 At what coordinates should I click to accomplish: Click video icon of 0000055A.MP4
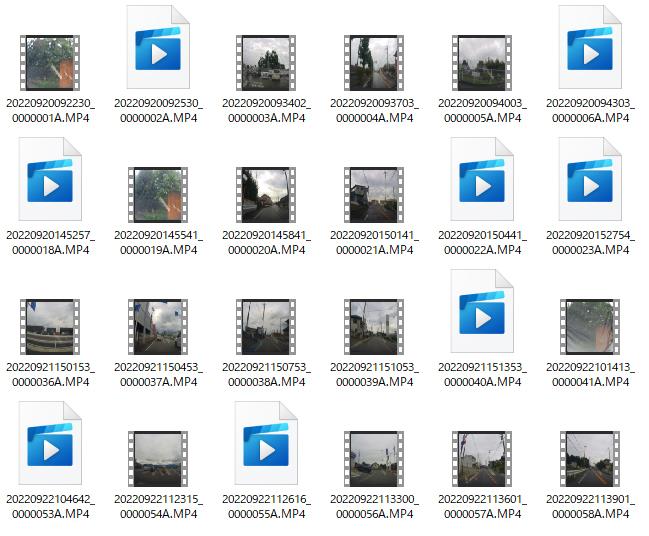tap(266, 443)
